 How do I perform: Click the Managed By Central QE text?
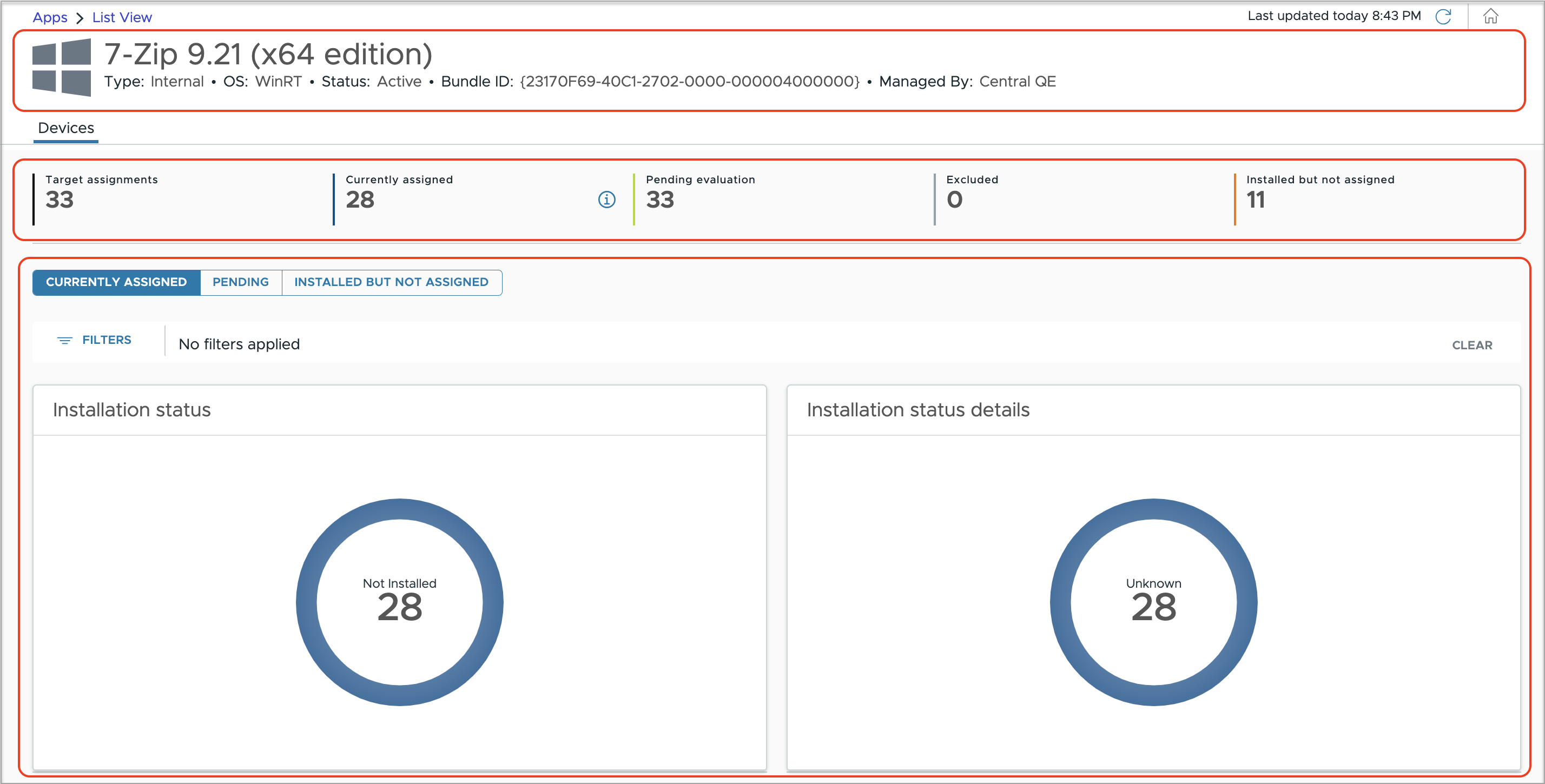tap(967, 82)
